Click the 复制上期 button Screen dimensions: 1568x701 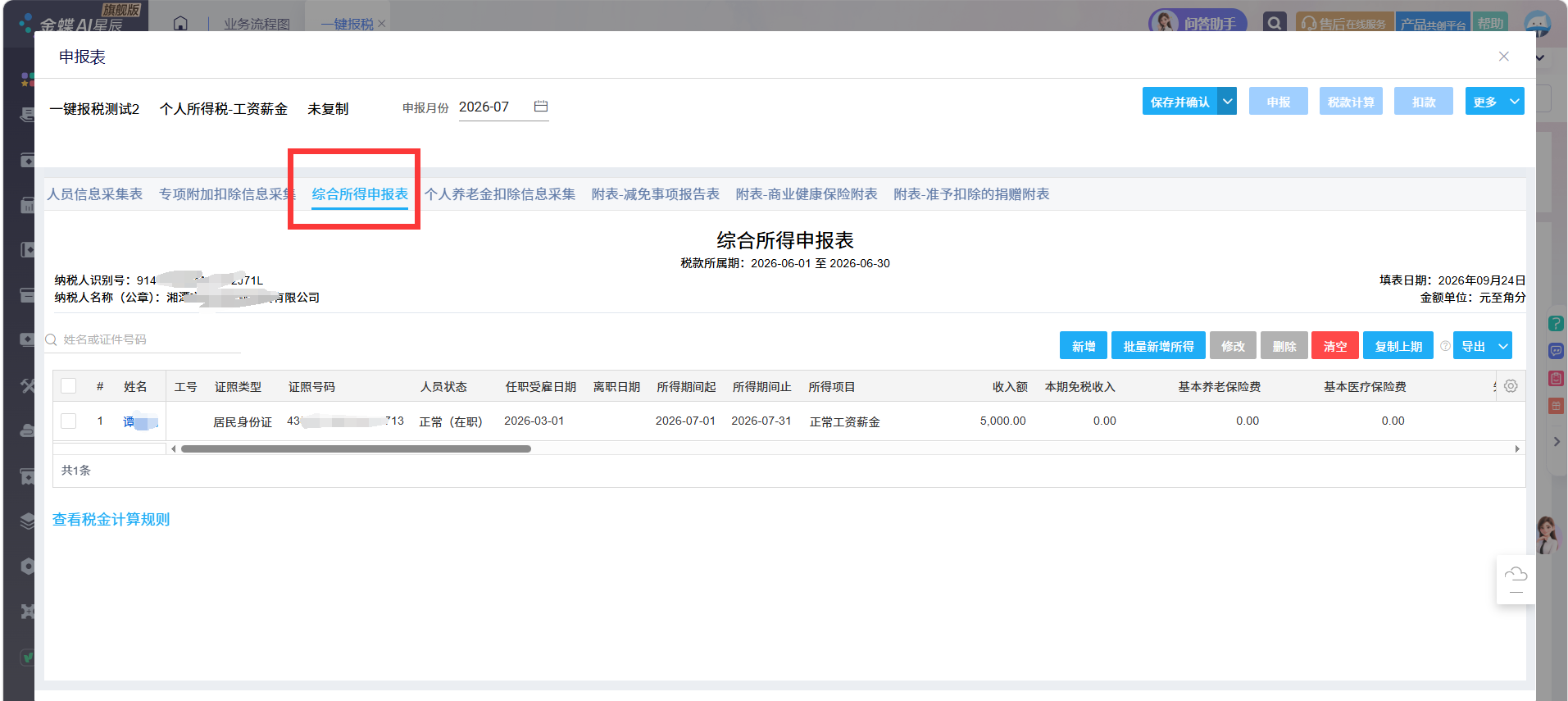click(1398, 346)
